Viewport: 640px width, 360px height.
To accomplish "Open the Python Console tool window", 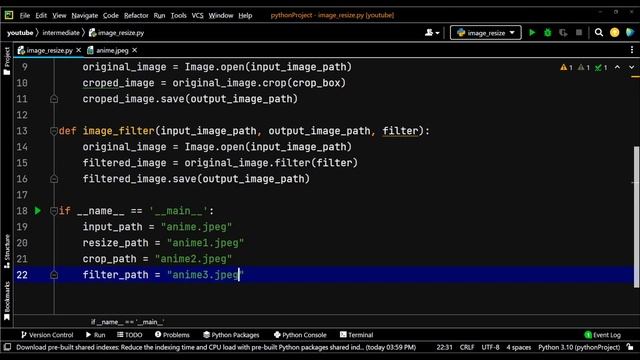I will pos(300,335).
